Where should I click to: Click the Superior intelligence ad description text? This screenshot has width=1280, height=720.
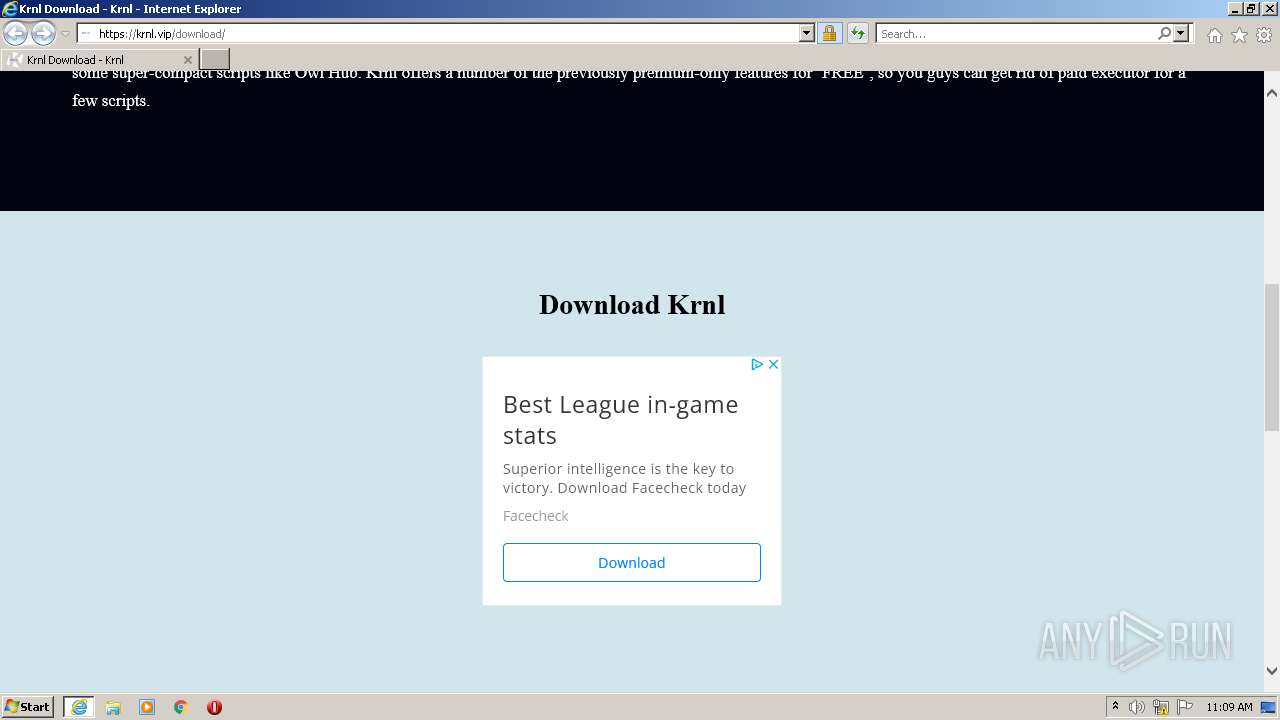[625, 478]
